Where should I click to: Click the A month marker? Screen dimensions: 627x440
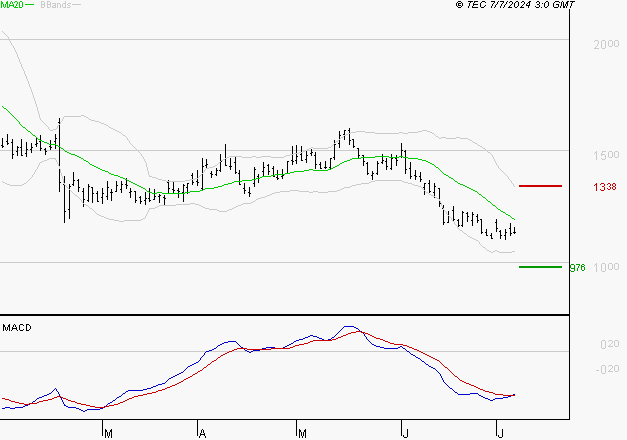coord(202,434)
